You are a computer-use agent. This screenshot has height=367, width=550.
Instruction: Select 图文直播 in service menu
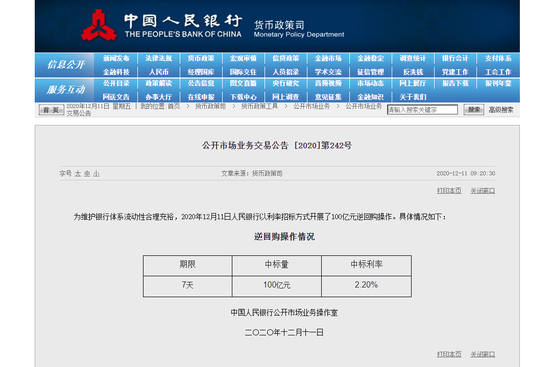(243, 84)
